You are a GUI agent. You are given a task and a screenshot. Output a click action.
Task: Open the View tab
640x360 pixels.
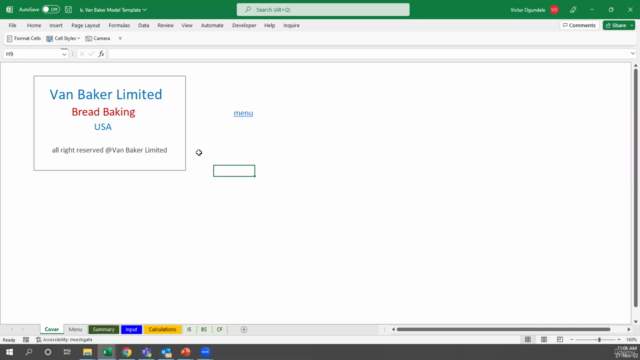[187, 25]
